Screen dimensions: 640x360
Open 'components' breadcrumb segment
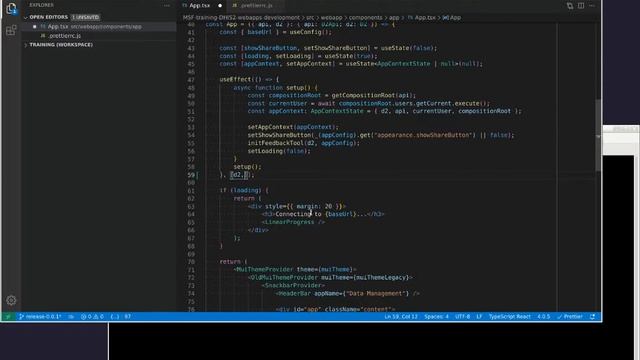(x=365, y=18)
